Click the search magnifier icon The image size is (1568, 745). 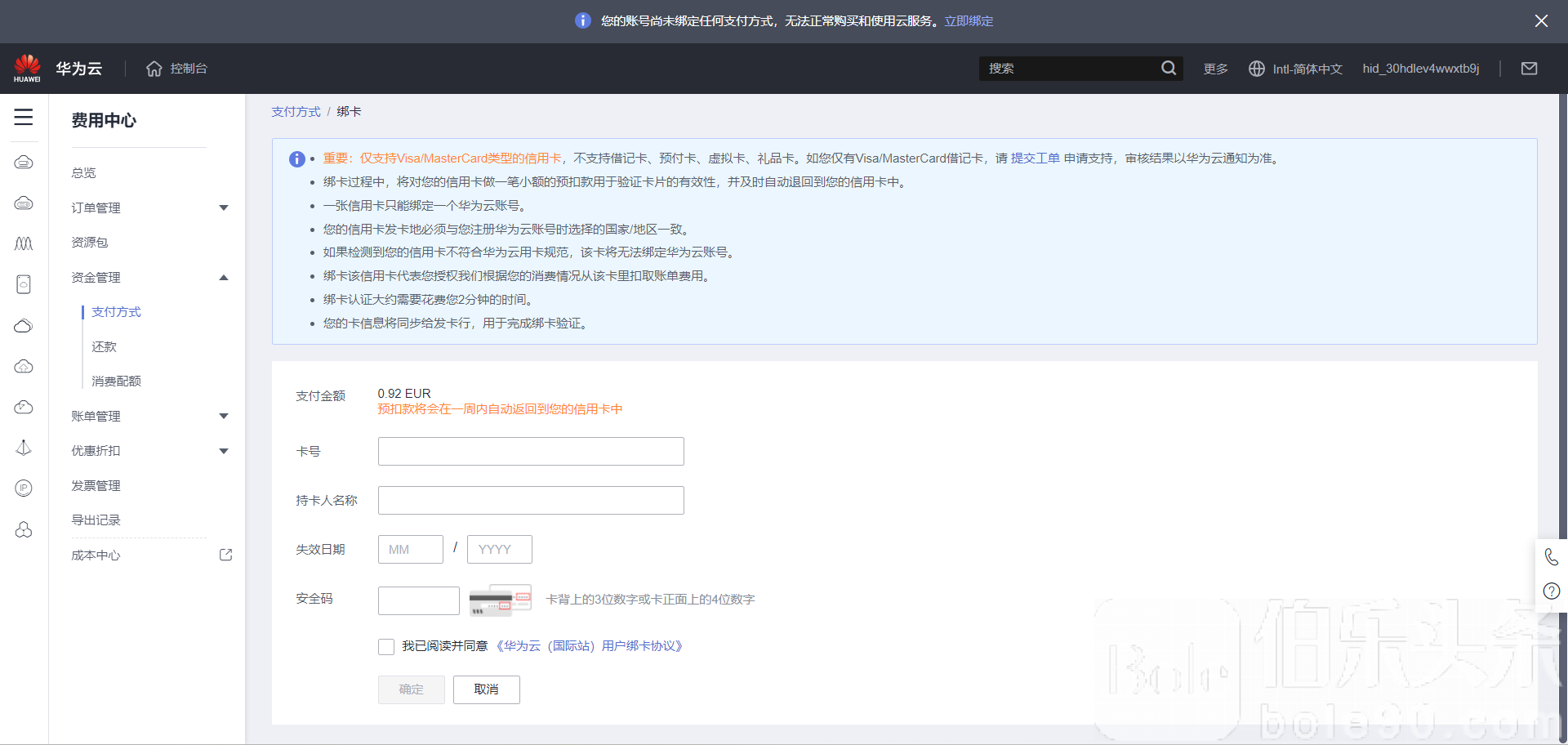coord(1169,69)
